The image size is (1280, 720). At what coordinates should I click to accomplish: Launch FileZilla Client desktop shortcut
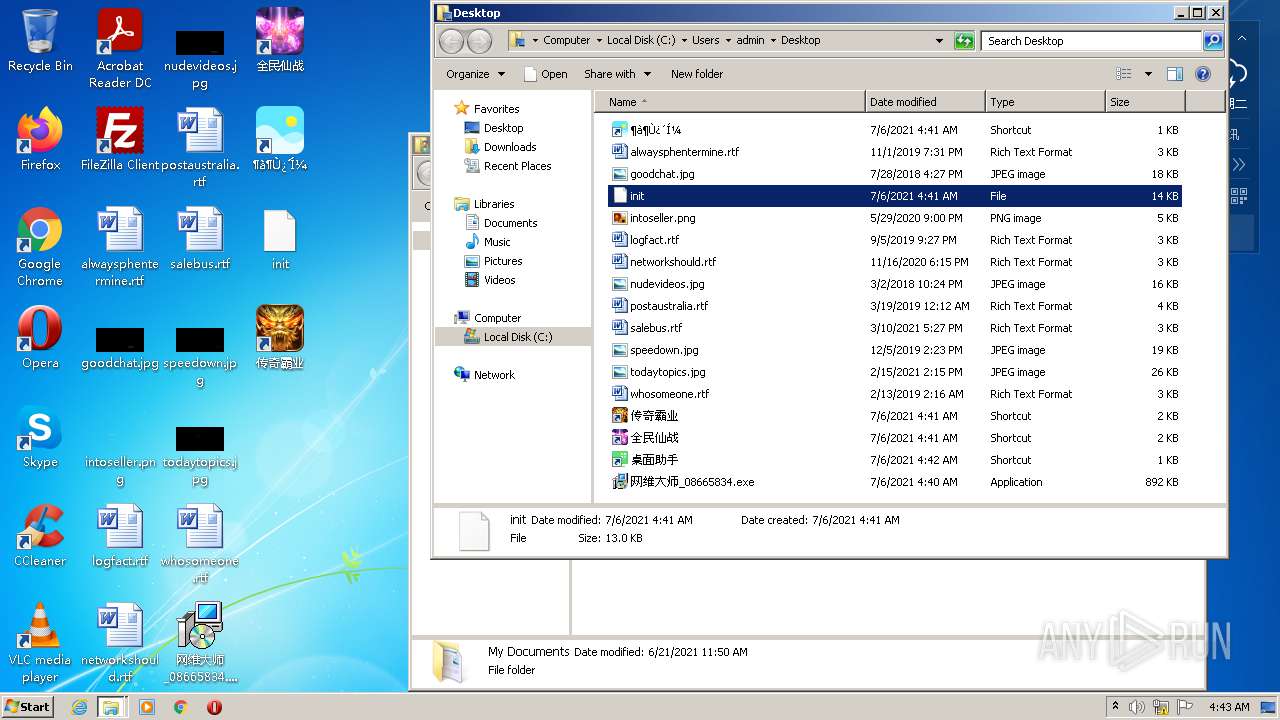tap(120, 139)
